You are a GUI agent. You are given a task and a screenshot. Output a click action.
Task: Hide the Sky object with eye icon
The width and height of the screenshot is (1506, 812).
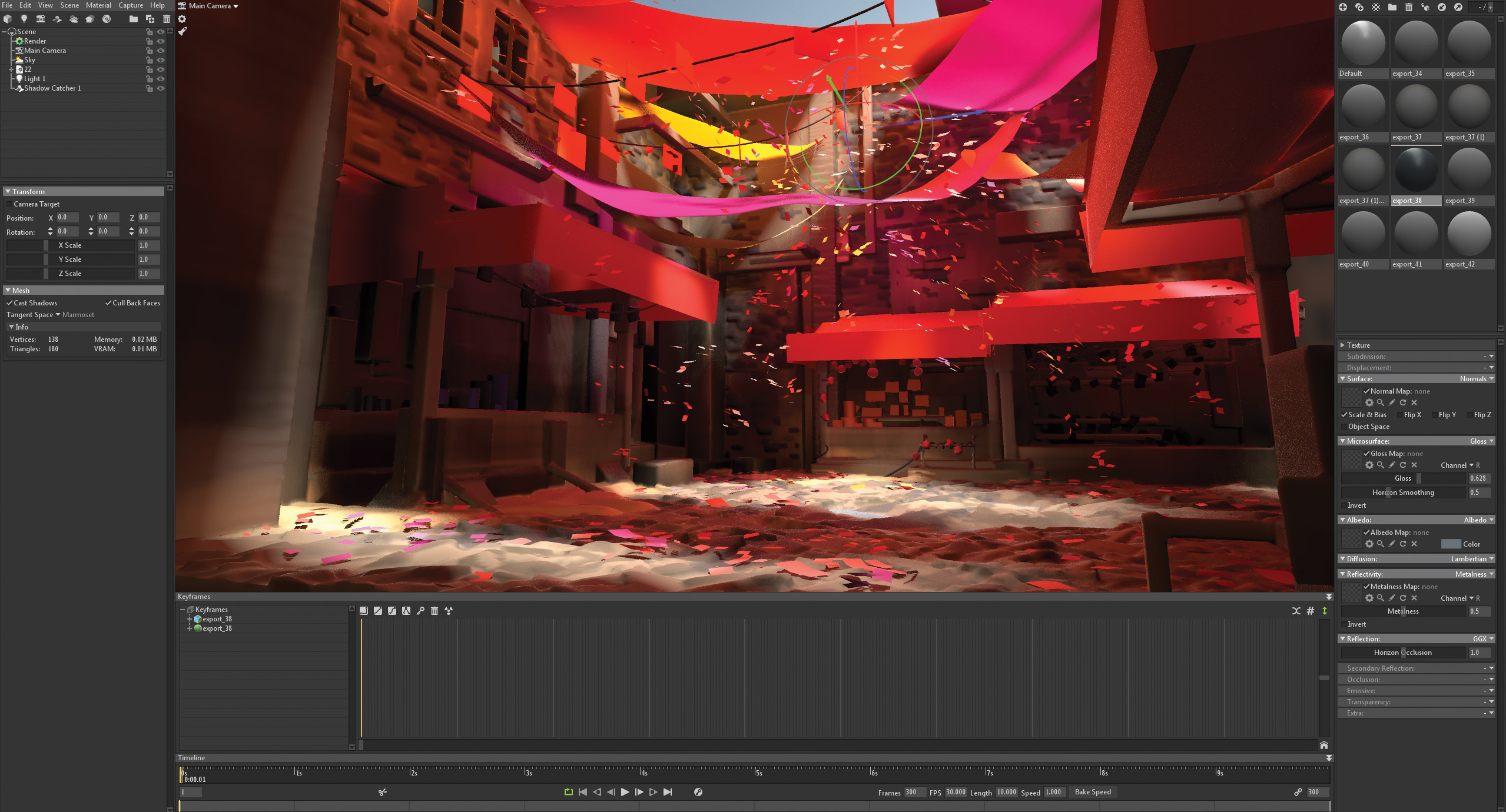(161, 60)
